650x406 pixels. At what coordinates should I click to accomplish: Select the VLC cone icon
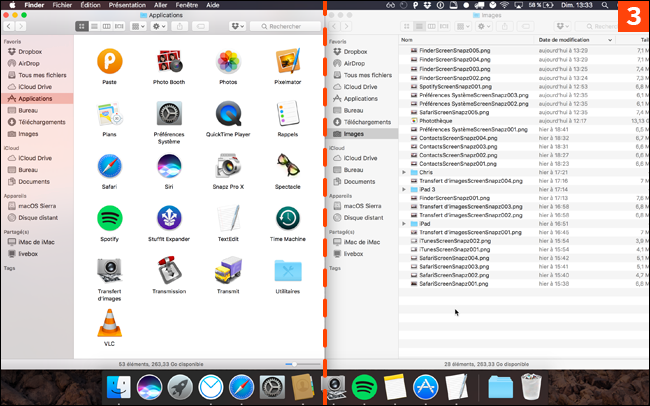click(109, 323)
